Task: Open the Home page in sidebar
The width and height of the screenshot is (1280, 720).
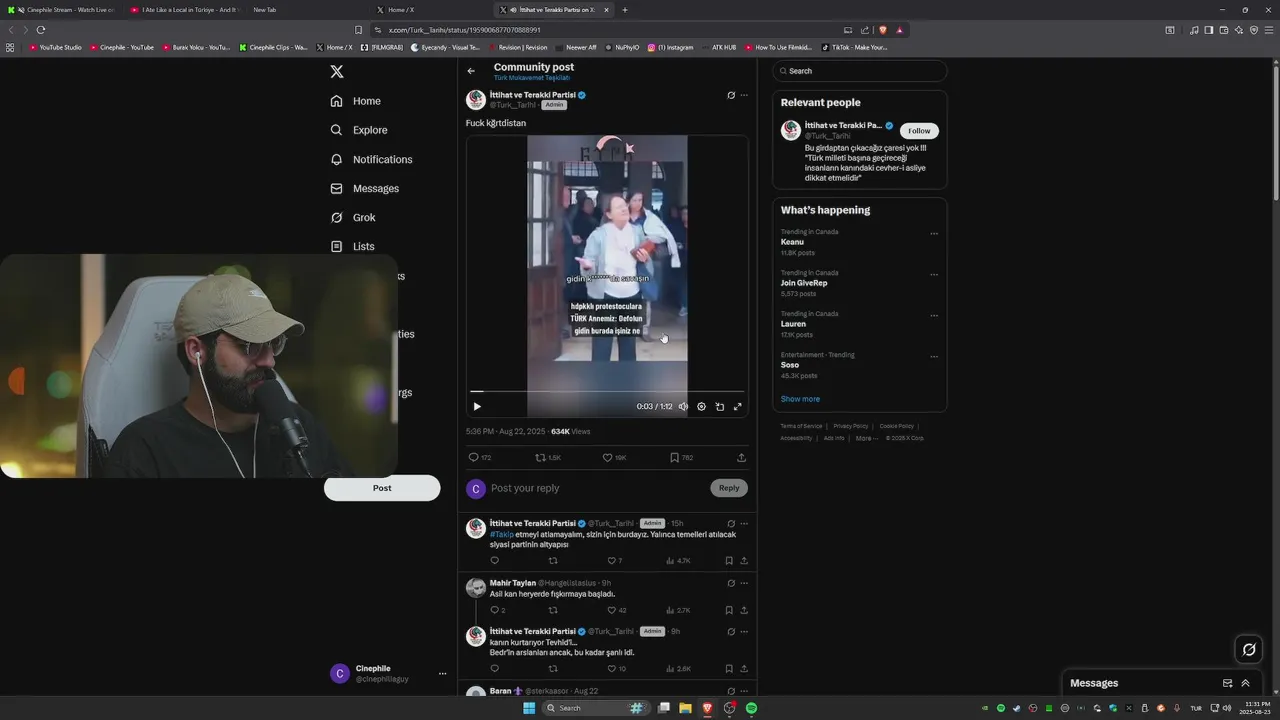Action: coord(356,101)
